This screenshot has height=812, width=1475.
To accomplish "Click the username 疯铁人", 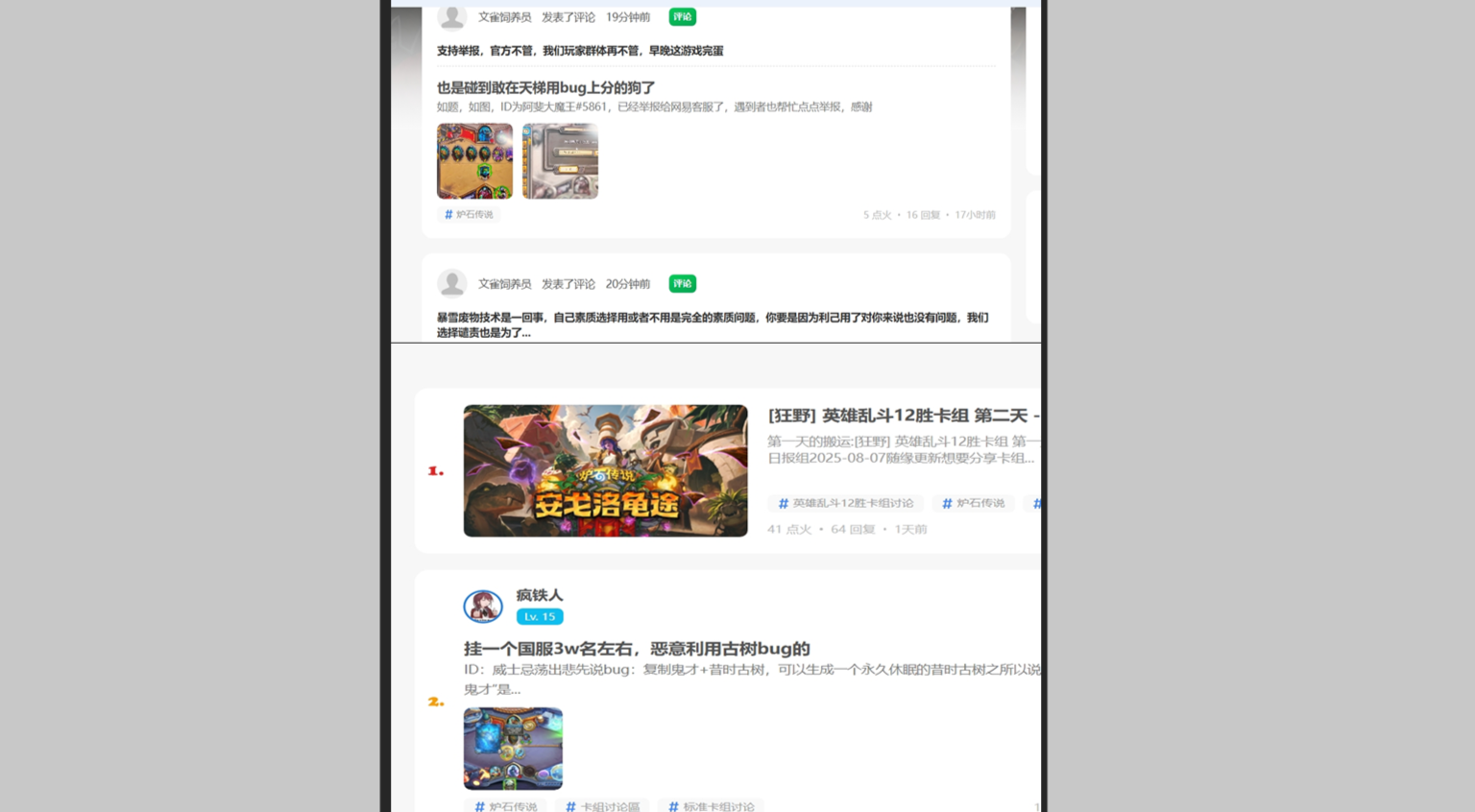I will pos(540,595).
